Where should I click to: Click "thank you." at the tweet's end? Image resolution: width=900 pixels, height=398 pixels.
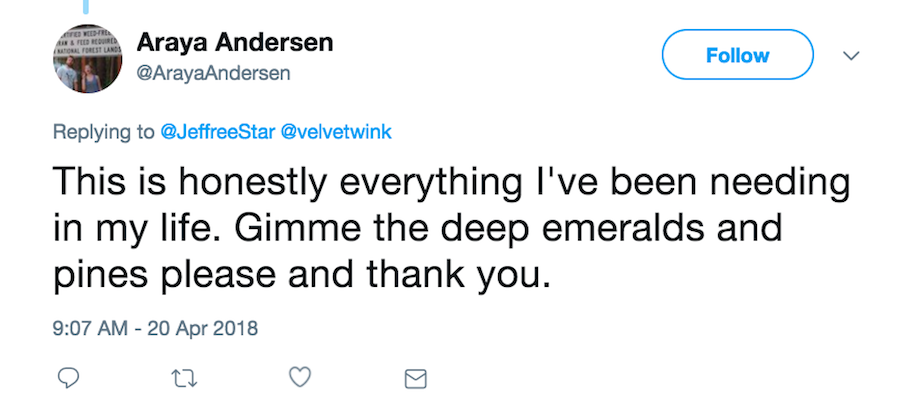point(458,276)
